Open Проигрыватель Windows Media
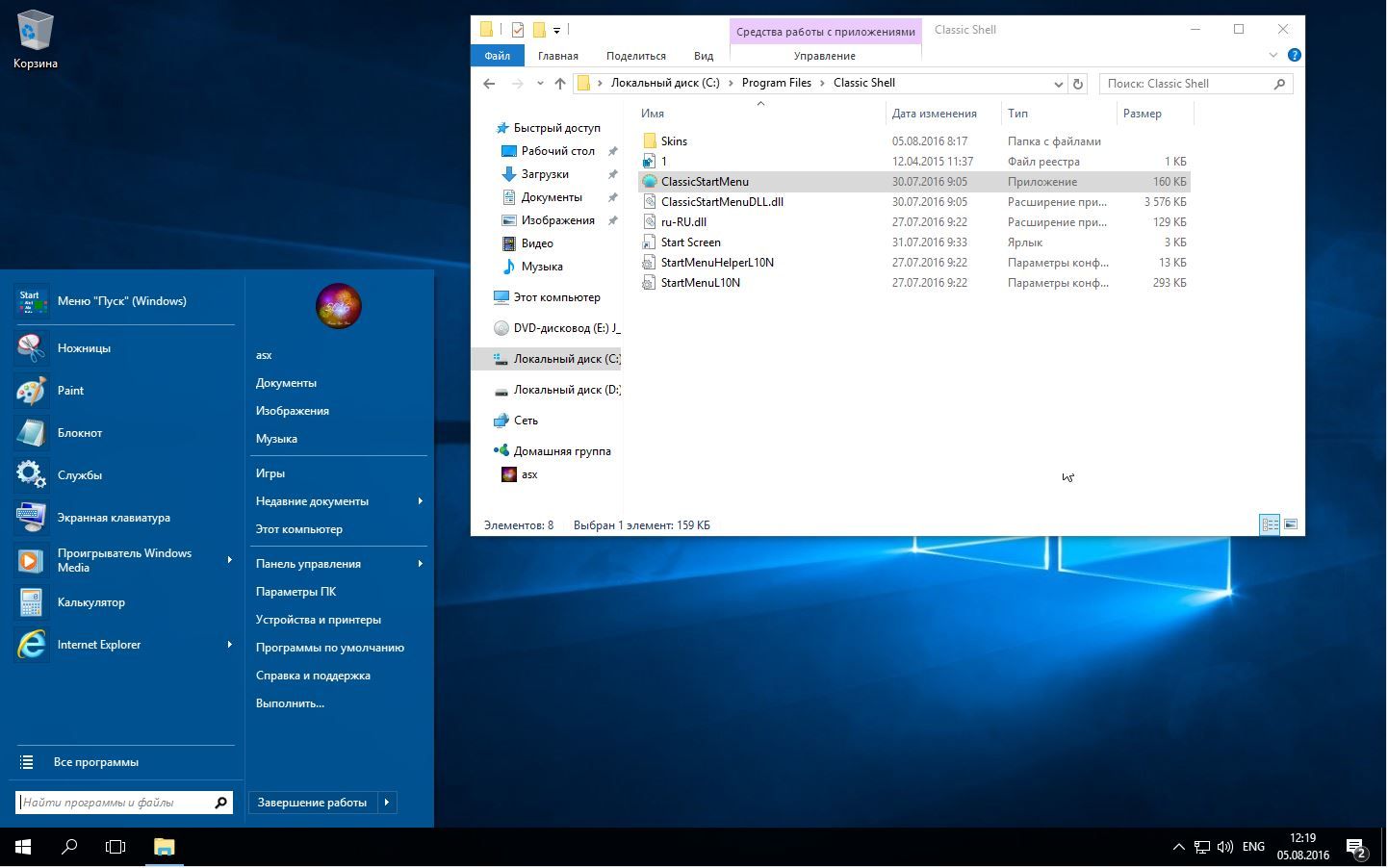Screen dimensions: 1388x868 (x=123, y=560)
